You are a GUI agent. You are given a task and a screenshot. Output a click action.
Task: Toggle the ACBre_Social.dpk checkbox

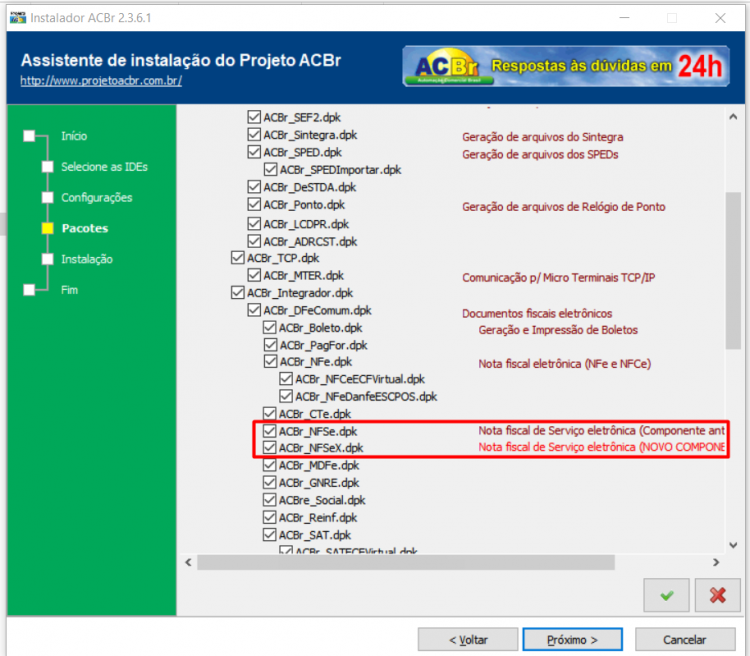(270, 500)
